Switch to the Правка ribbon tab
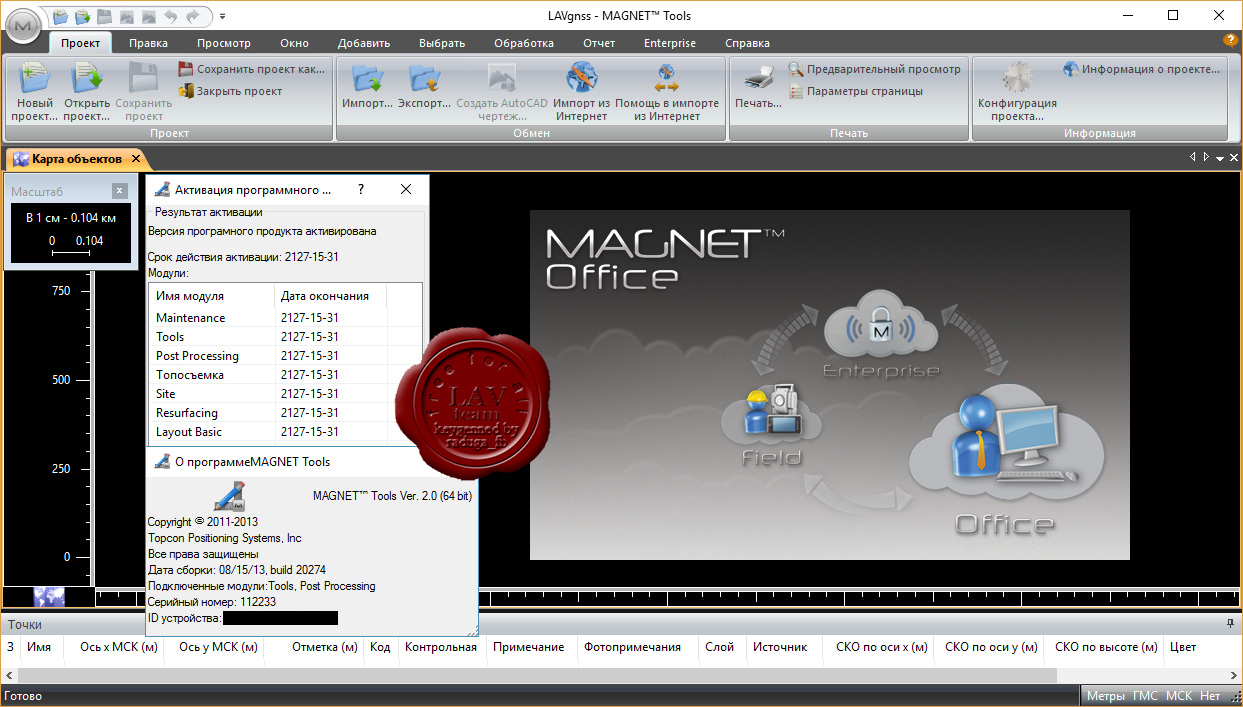 (x=148, y=43)
